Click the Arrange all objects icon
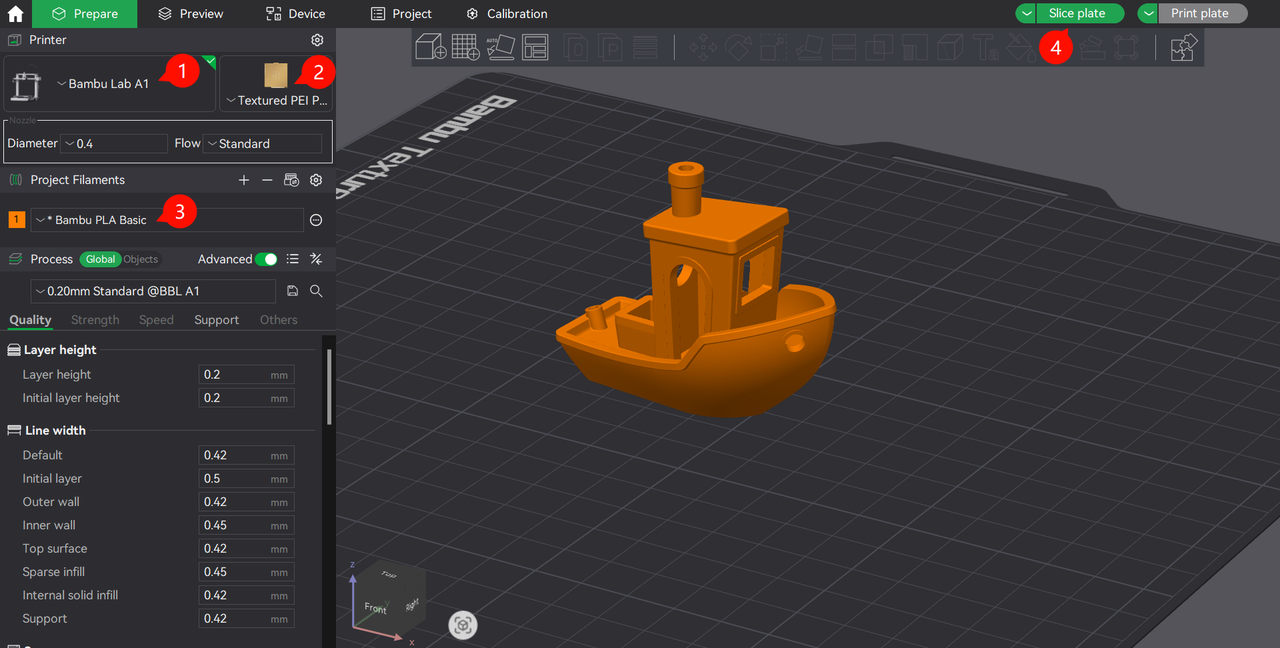The image size is (1280, 648). click(535, 47)
